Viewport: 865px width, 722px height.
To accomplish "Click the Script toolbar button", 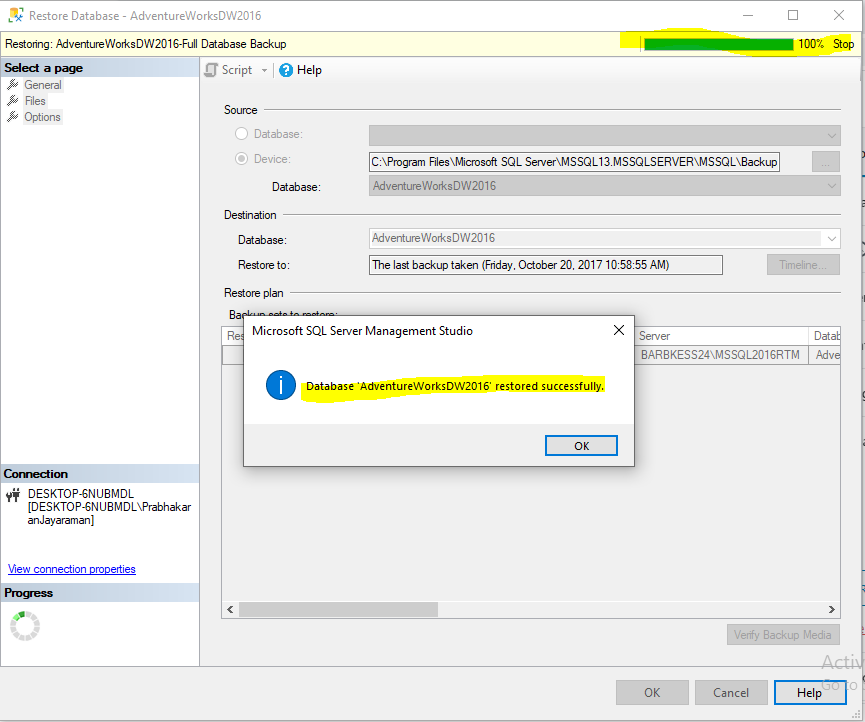I will (x=229, y=70).
